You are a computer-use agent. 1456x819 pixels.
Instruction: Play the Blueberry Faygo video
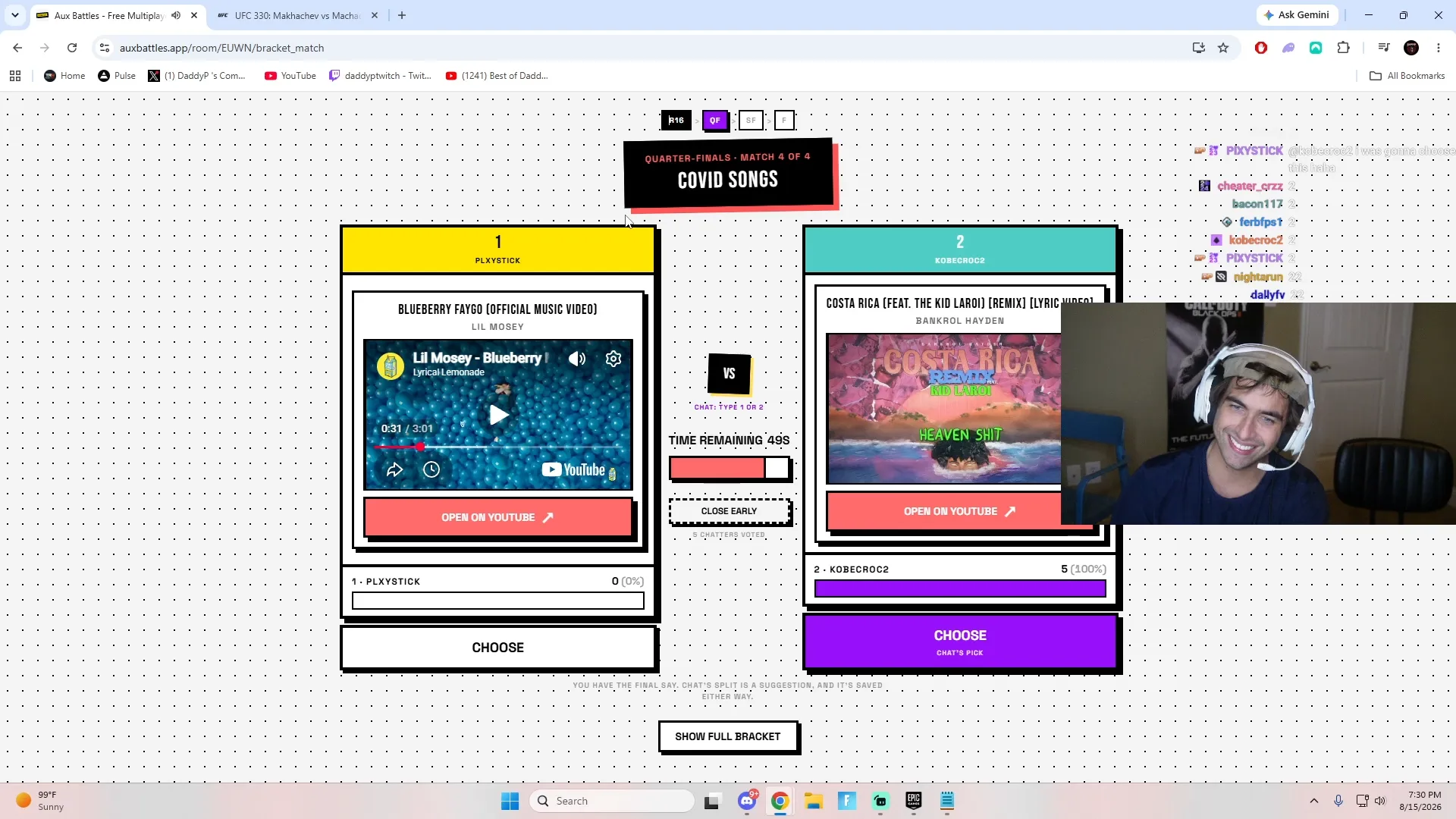pos(498,415)
